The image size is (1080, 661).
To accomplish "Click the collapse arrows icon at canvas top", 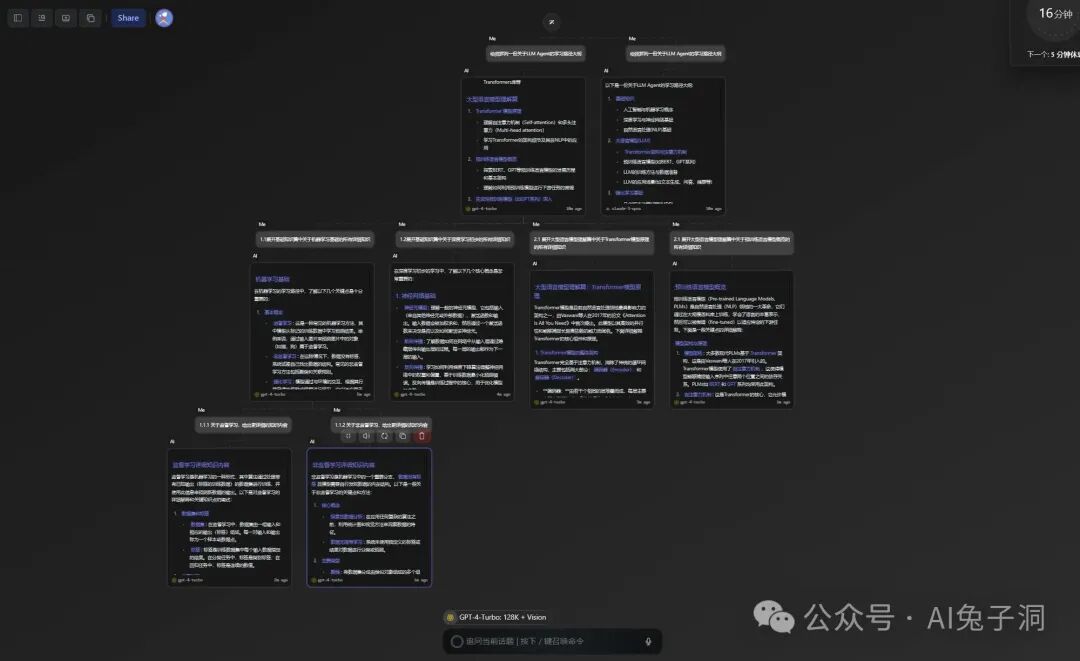I will coord(551,22).
